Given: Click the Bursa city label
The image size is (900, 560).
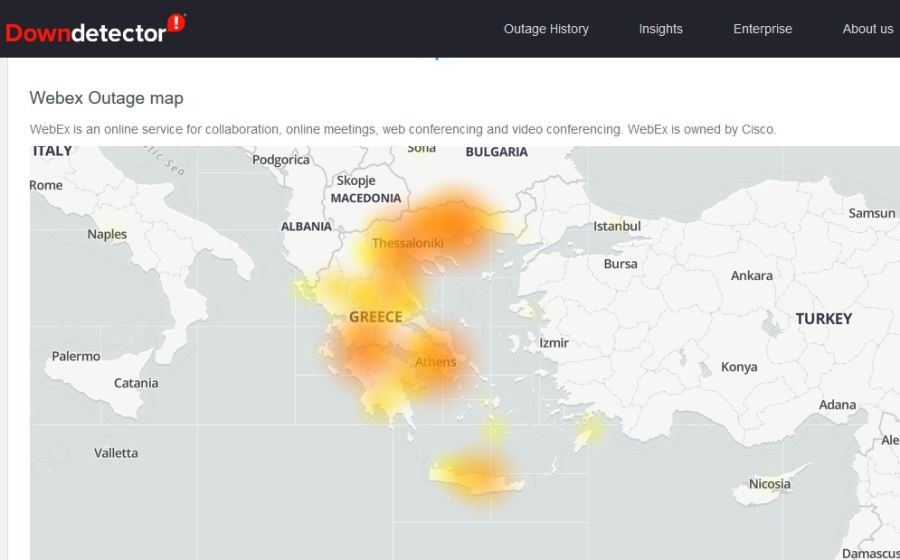Looking at the screenshot, I should point(620,264).
